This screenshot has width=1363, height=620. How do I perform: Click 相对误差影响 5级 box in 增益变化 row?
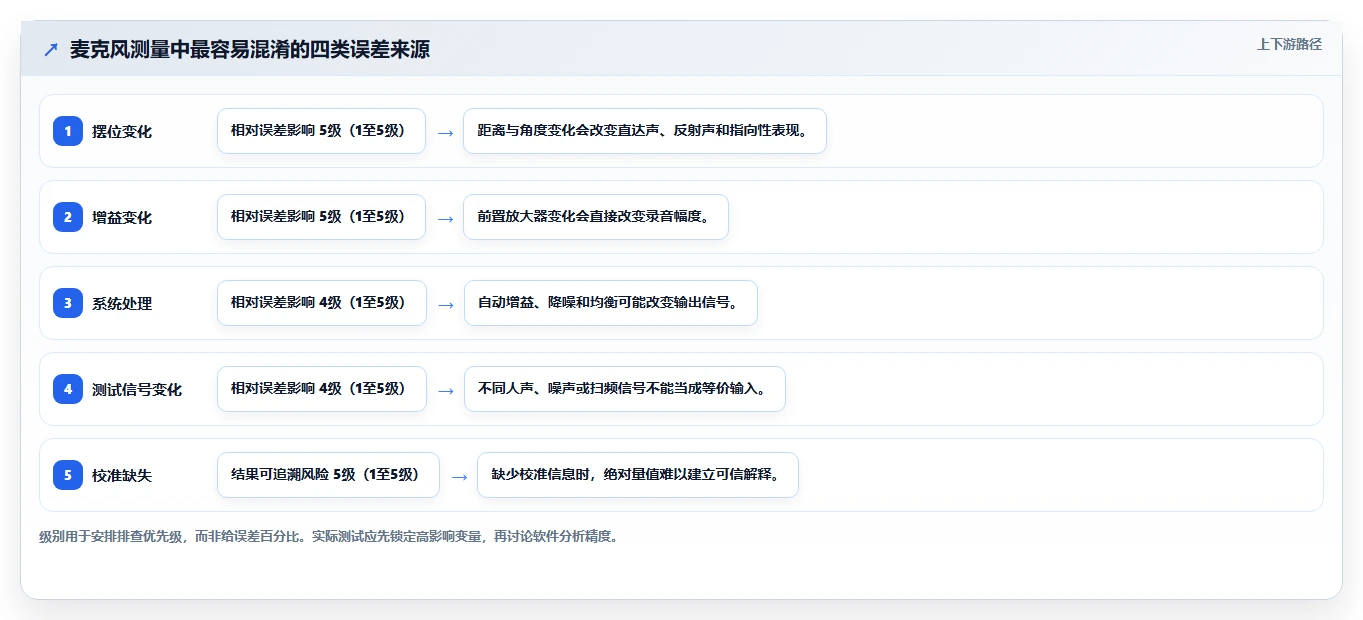(321, 217)
